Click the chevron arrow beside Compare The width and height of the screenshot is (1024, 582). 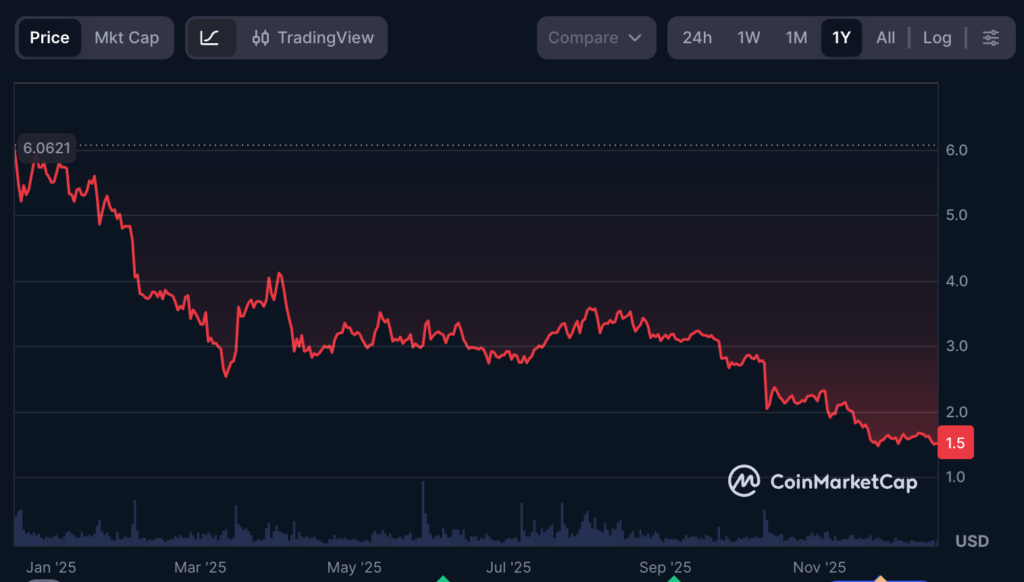point(635,38)
